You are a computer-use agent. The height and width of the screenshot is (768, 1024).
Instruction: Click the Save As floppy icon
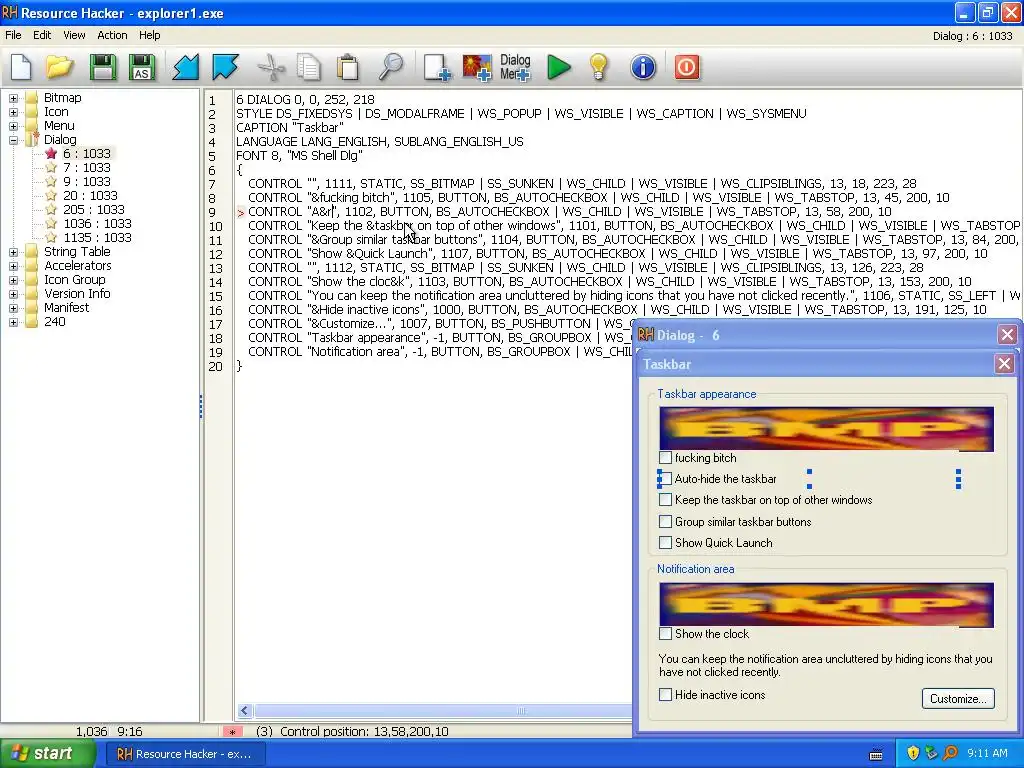tap(142, 67)
